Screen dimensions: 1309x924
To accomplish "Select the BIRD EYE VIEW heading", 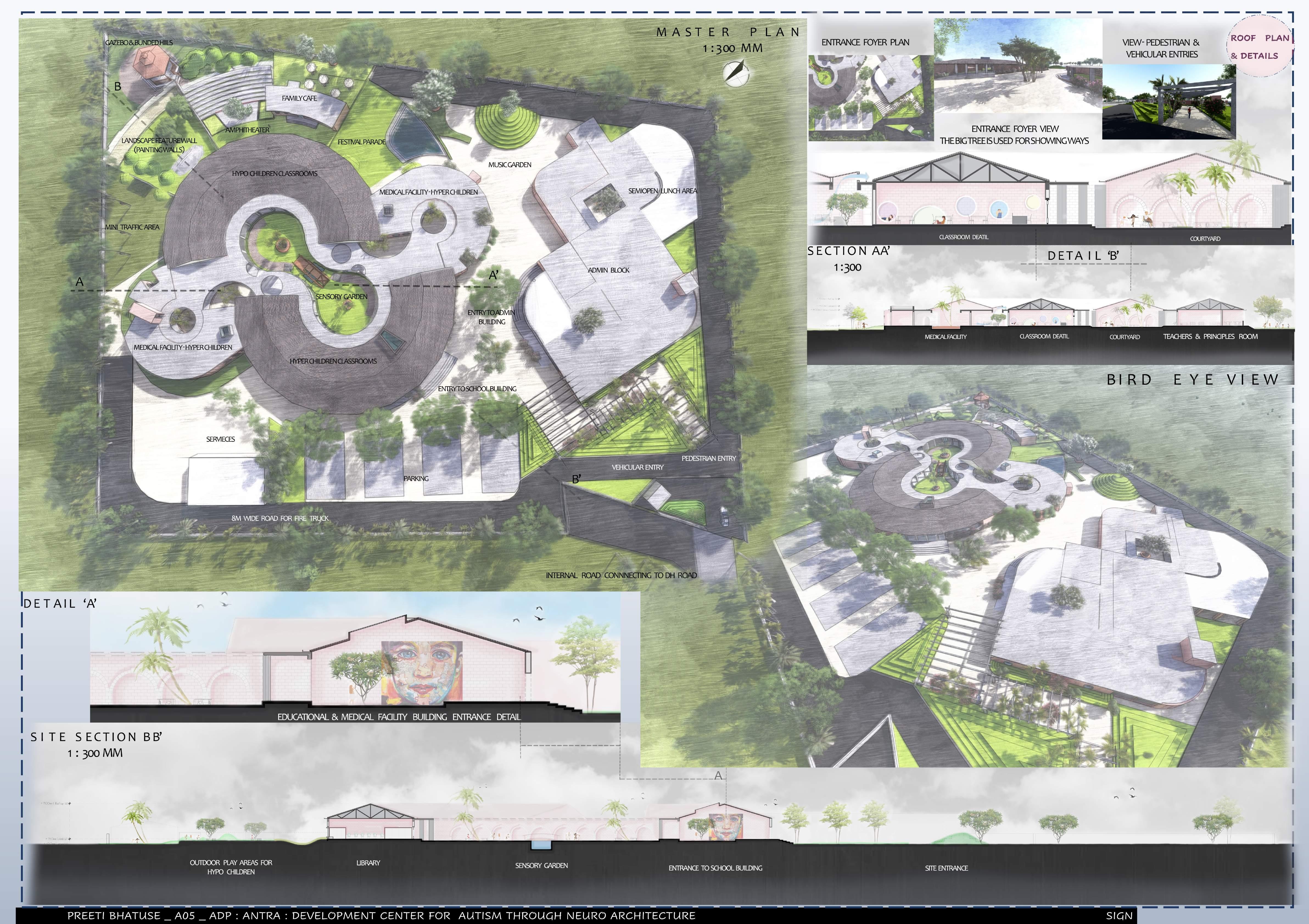I will coord(1193,380).
